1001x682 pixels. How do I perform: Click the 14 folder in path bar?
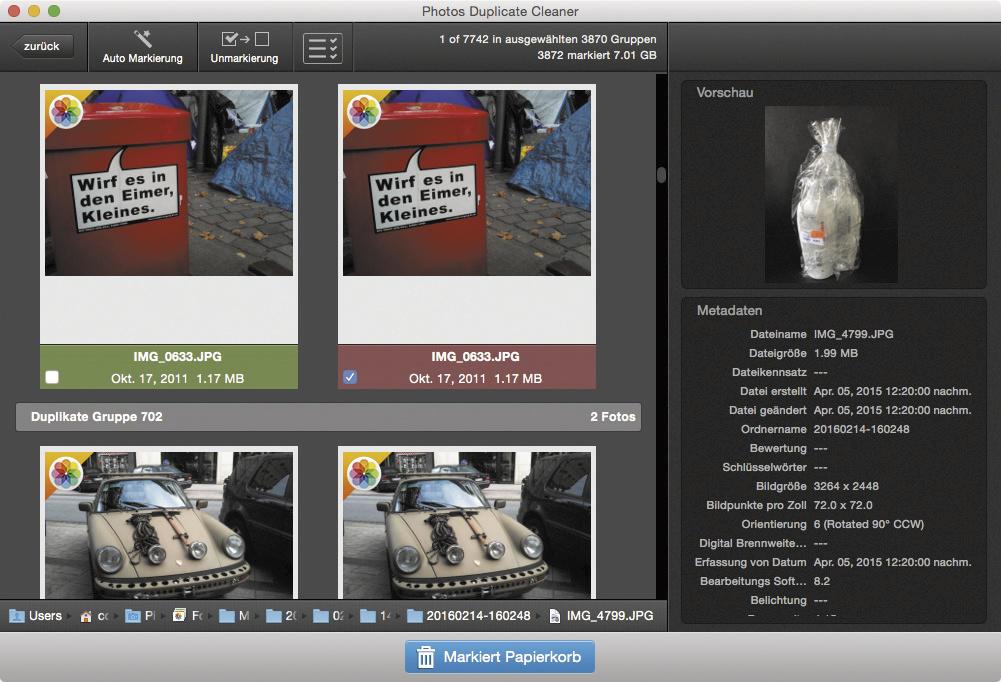[375, 616]
